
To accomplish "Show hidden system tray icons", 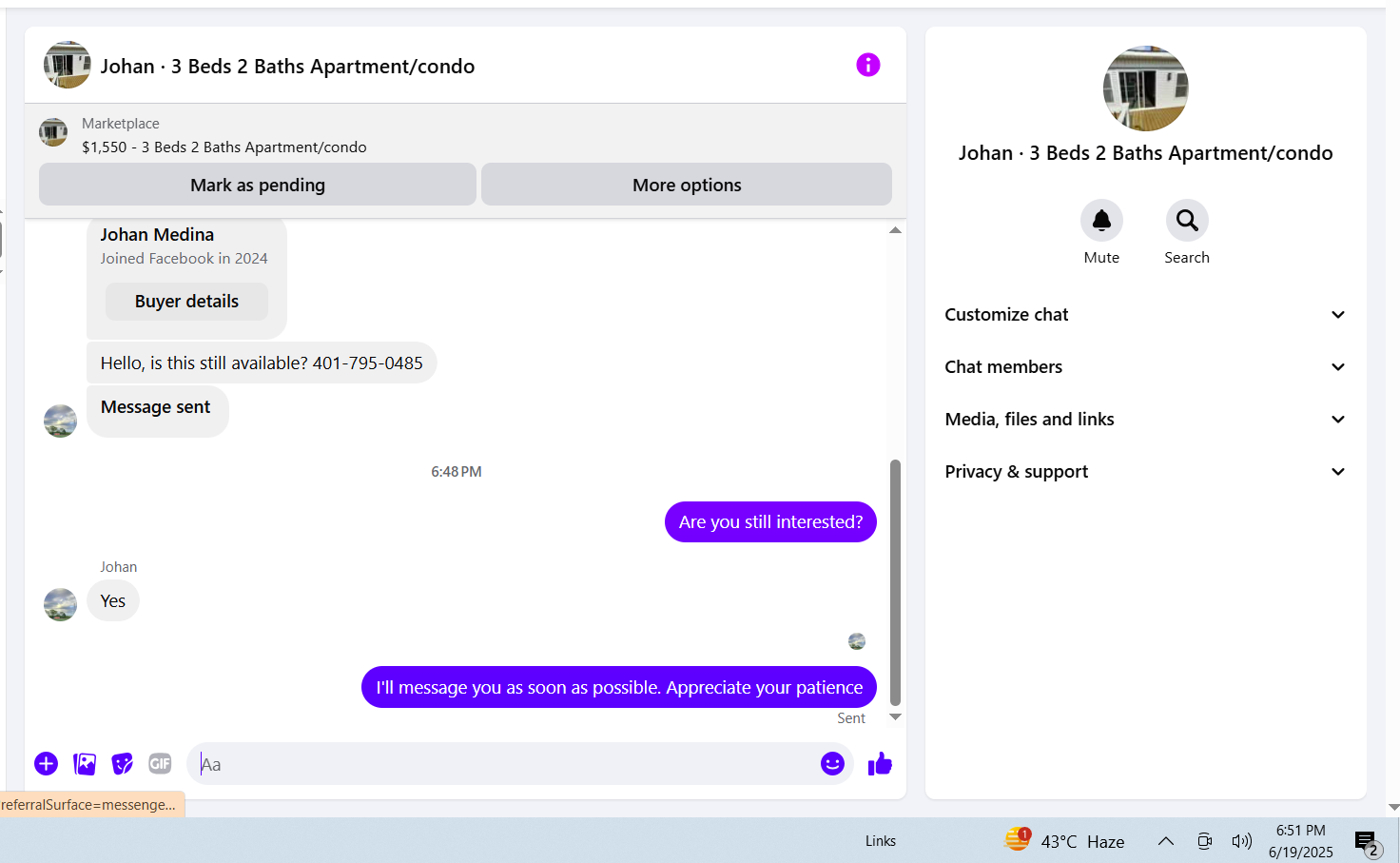I will click(x=1165, y=841).
